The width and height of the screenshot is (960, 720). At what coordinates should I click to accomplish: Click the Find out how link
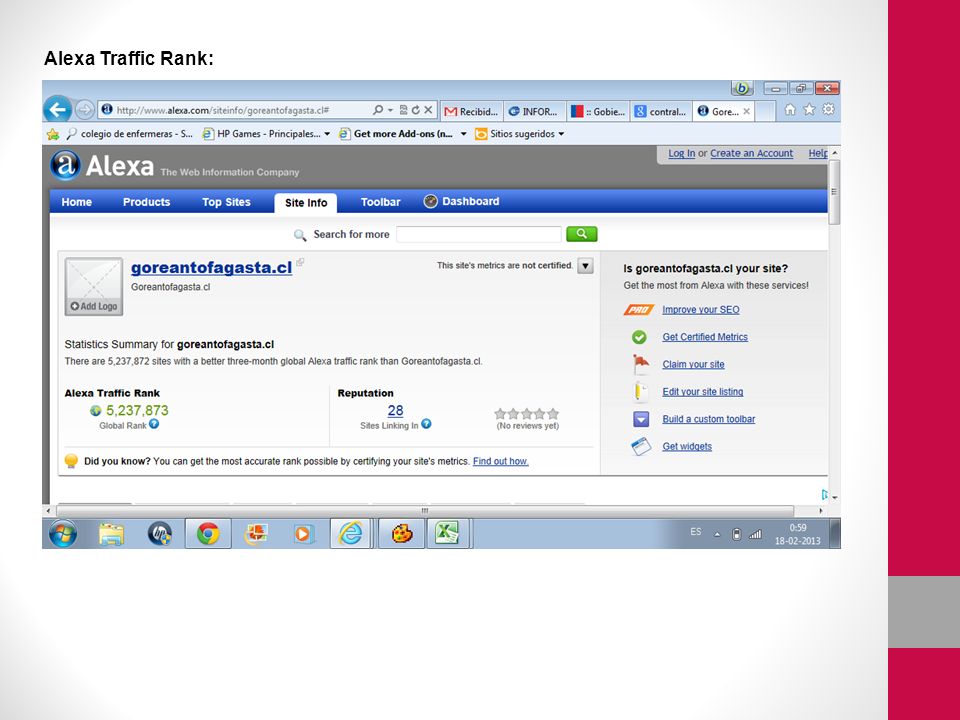[500, 461]
